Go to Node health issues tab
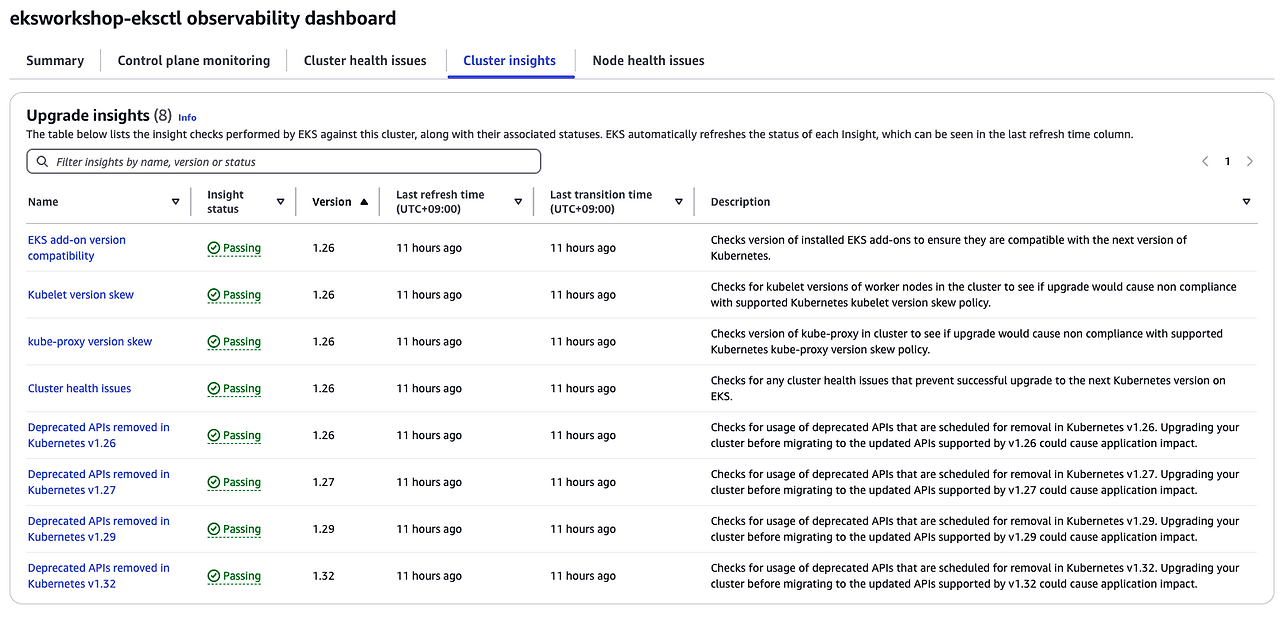 click(648, 60)
